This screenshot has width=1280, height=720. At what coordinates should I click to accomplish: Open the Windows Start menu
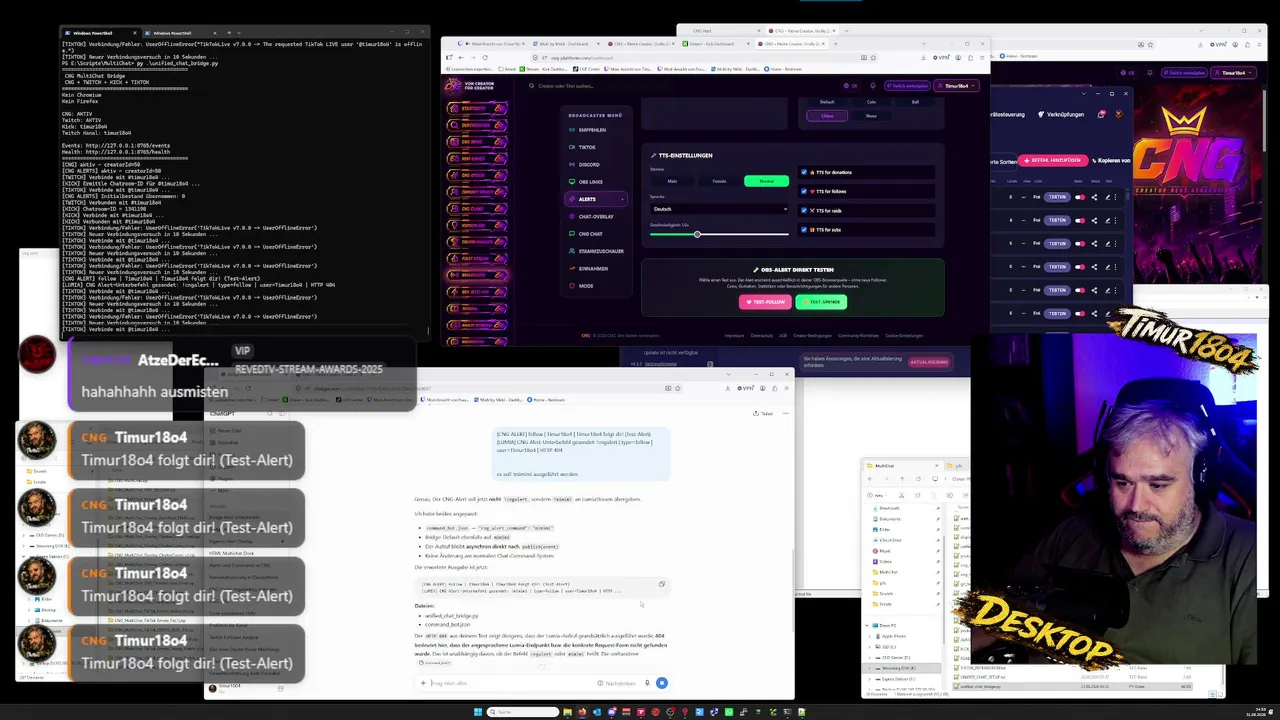click(478, 712)
